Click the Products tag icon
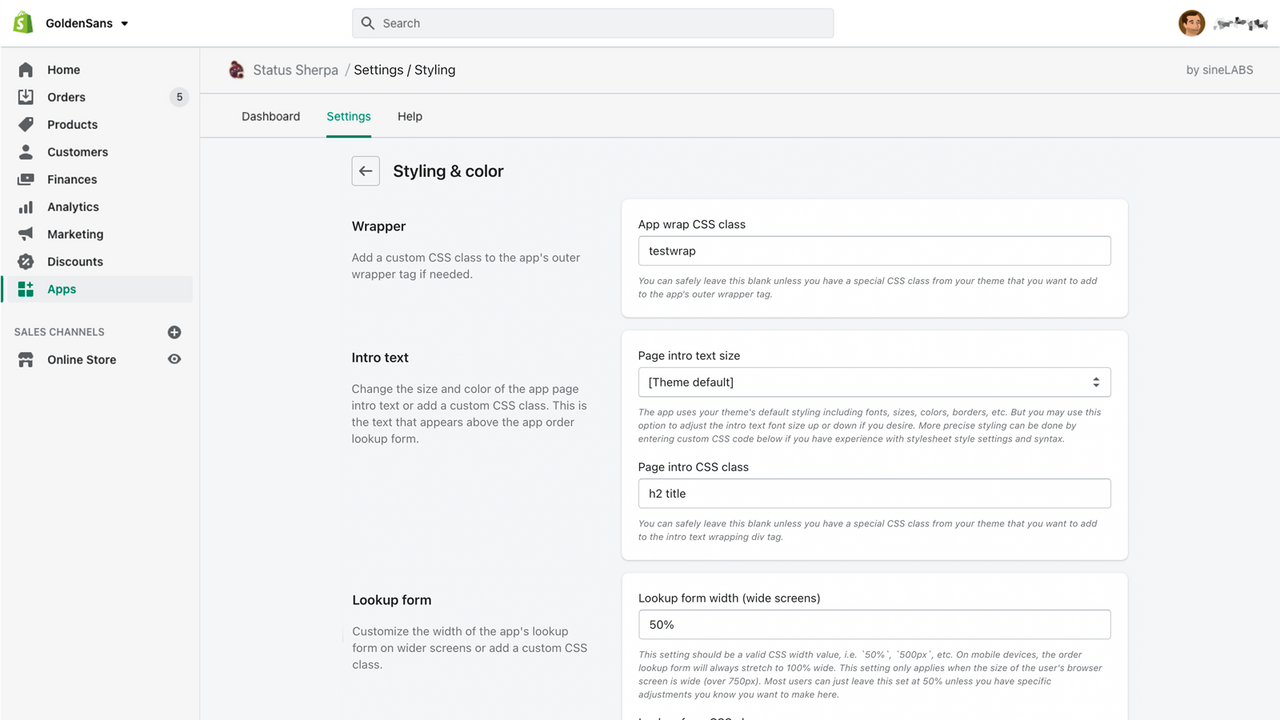1280x720 pixels. click(x=25, y=124)
